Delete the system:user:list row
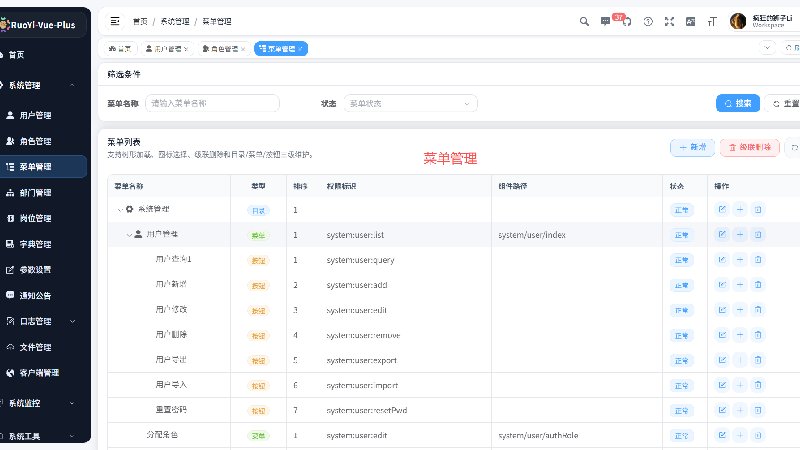The width and height of the screenshot is (800, 450). 758,234
